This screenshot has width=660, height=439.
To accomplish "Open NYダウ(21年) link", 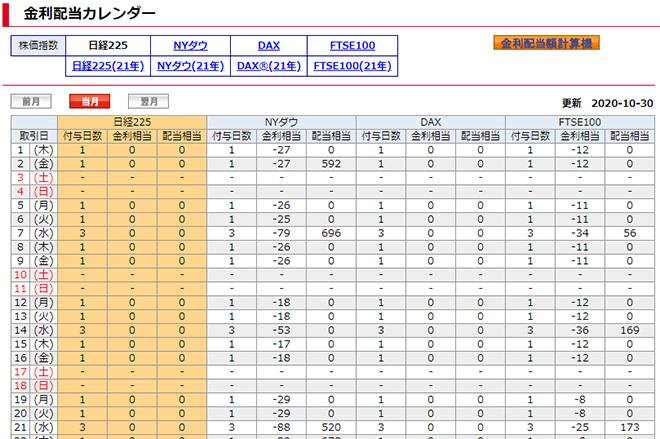I will point(190,66).
